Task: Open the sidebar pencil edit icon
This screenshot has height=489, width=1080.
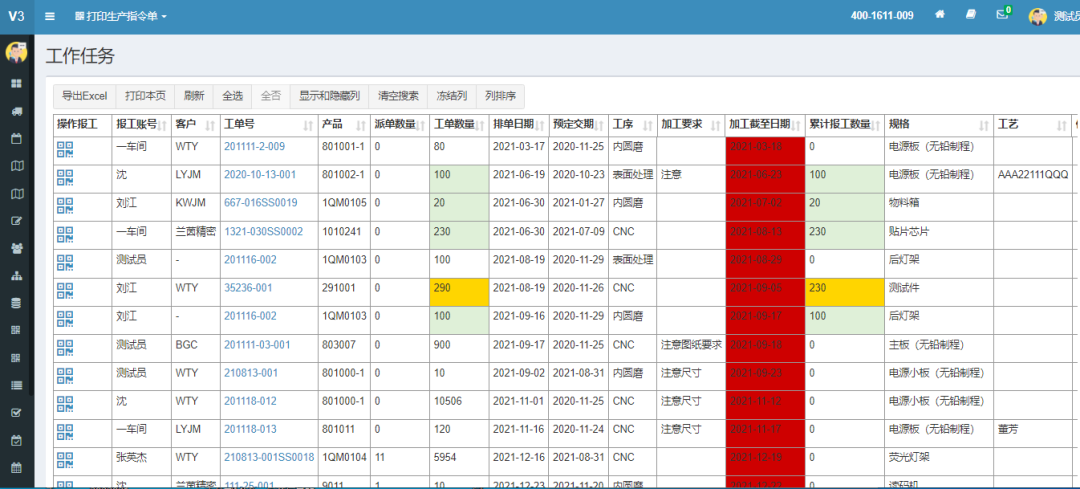Action: pyautogui.click(x=17, y=220)
